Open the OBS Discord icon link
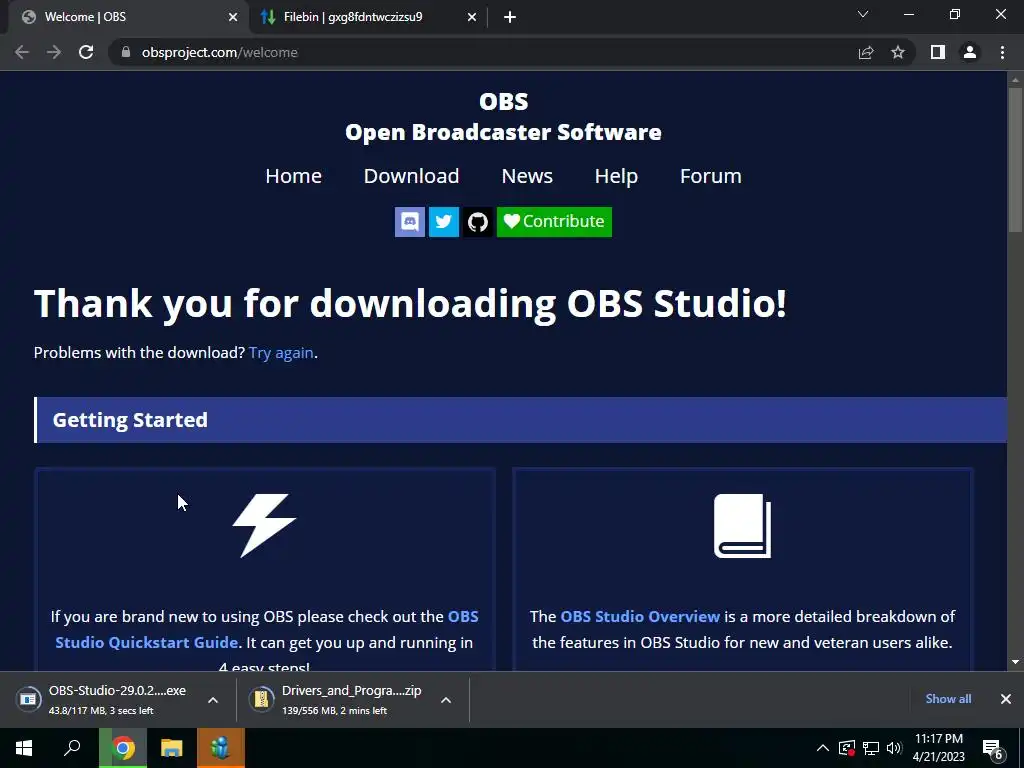 pyautogui.click(x=409, y=222)
